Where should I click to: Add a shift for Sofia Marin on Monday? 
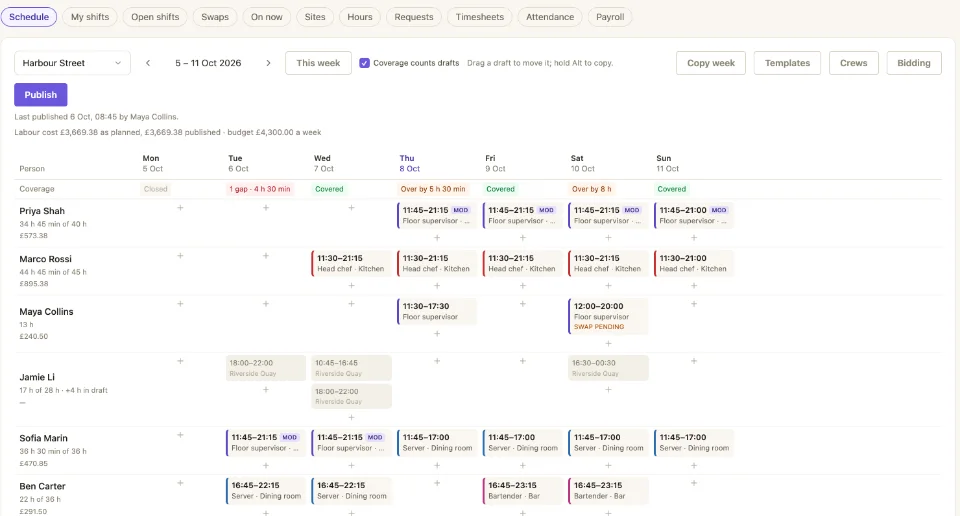180,435
